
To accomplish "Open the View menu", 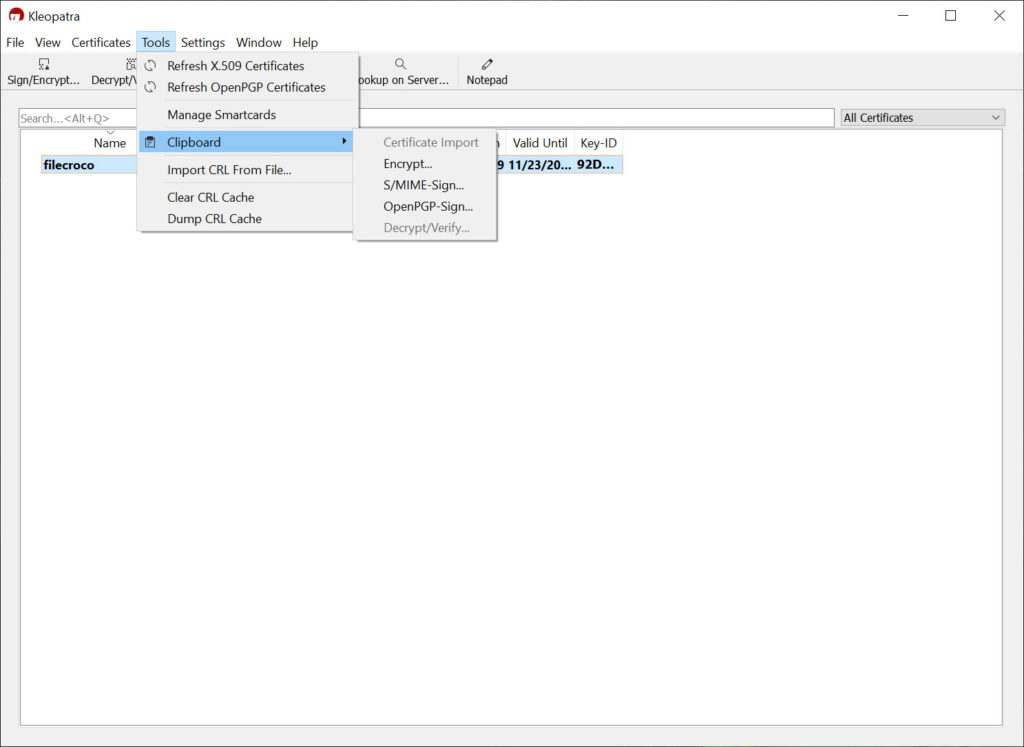I will [x=48, y=42].
